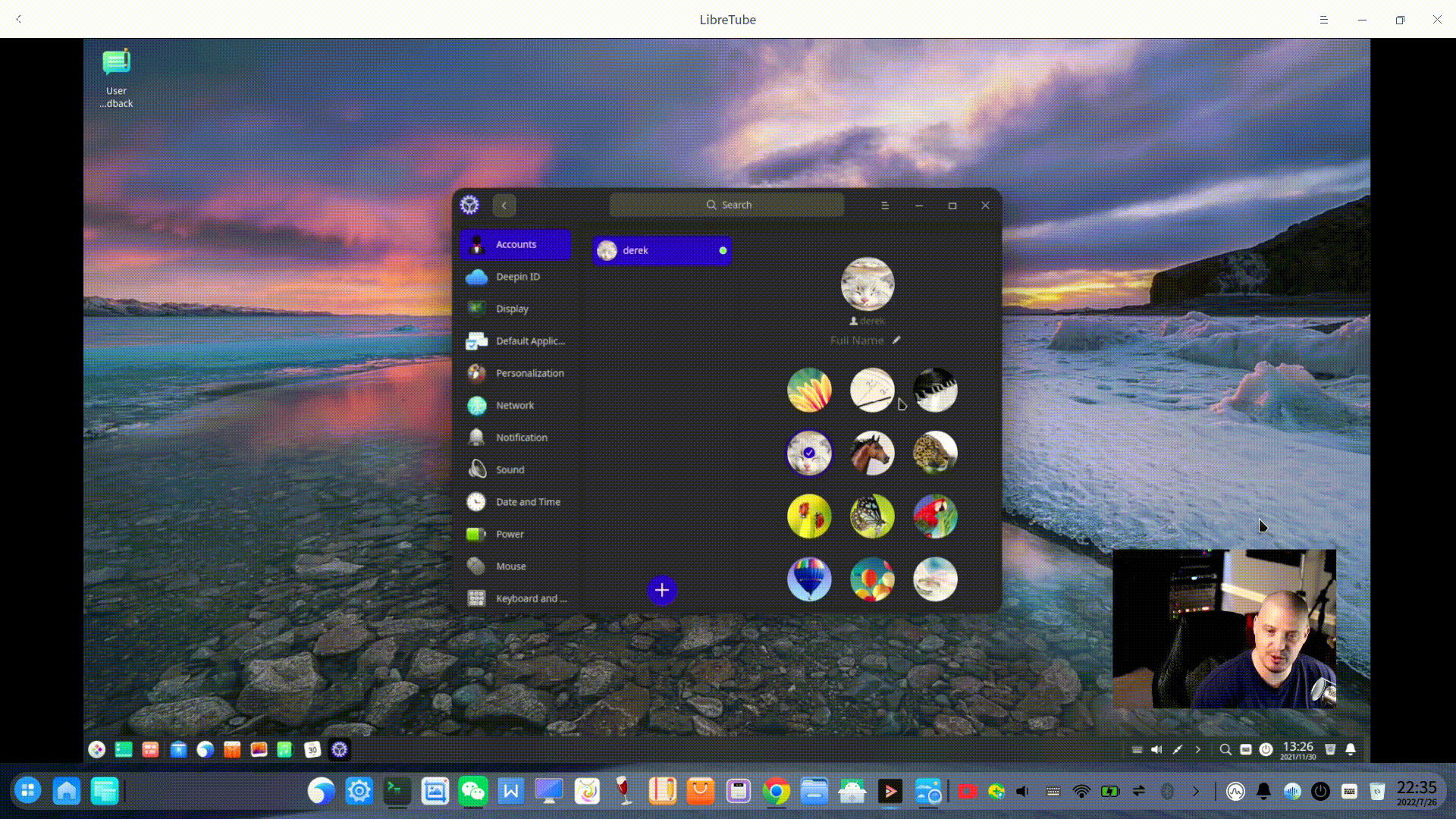Viewport: 1456px width, 819px height.
Task: Open the Sound settings page
Action: point(509,469)
